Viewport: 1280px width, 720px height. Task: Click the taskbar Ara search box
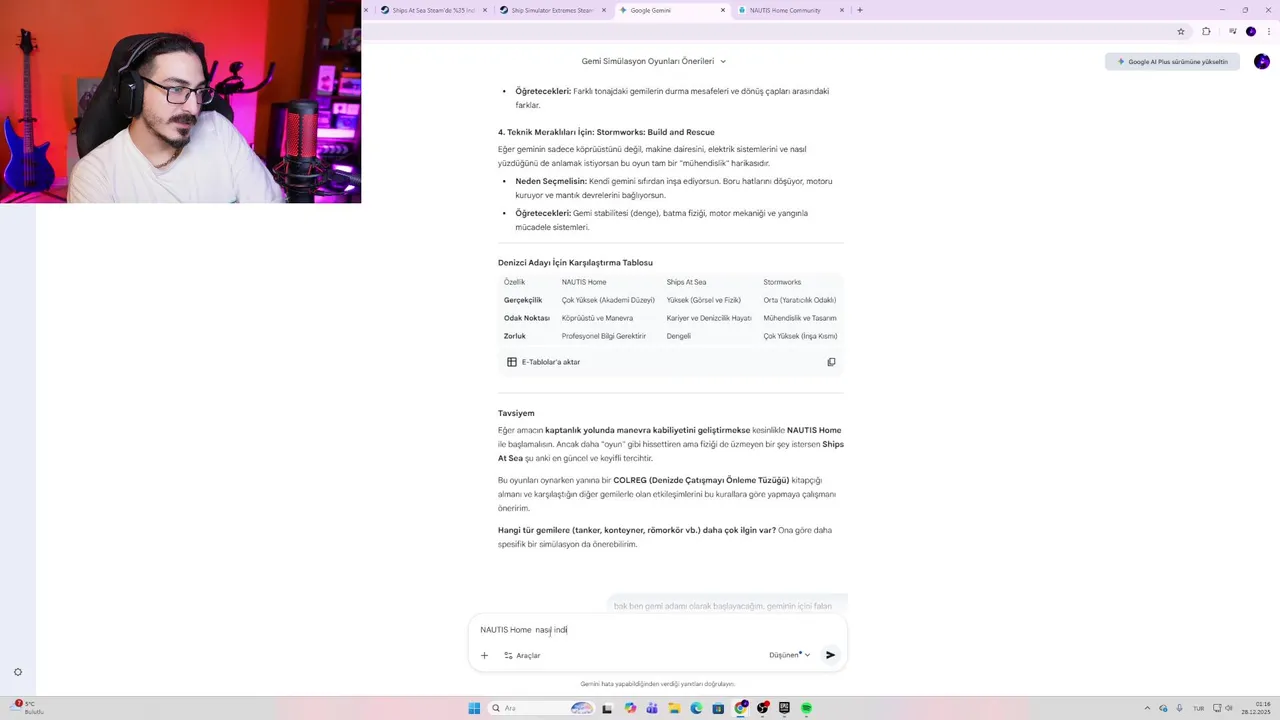(x=541, y=708)
